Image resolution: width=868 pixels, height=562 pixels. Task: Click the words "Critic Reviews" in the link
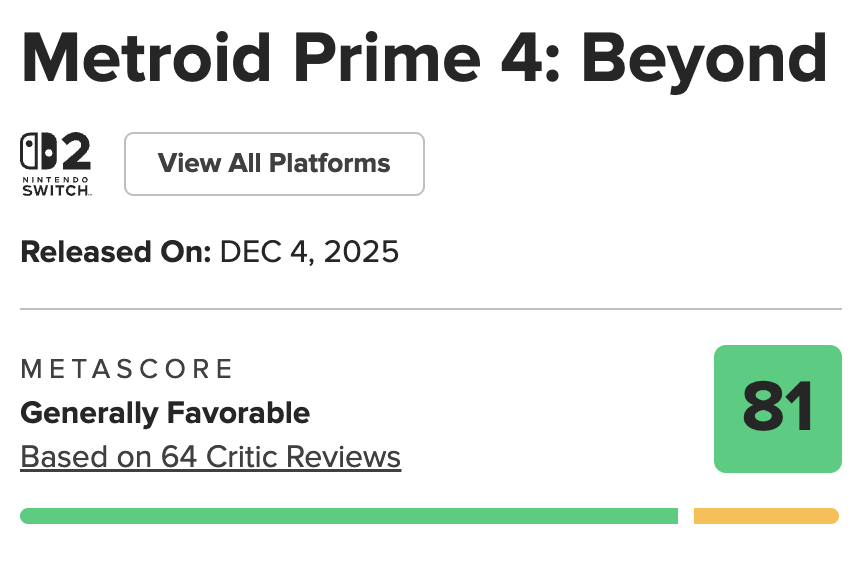(x=303, y=457)
